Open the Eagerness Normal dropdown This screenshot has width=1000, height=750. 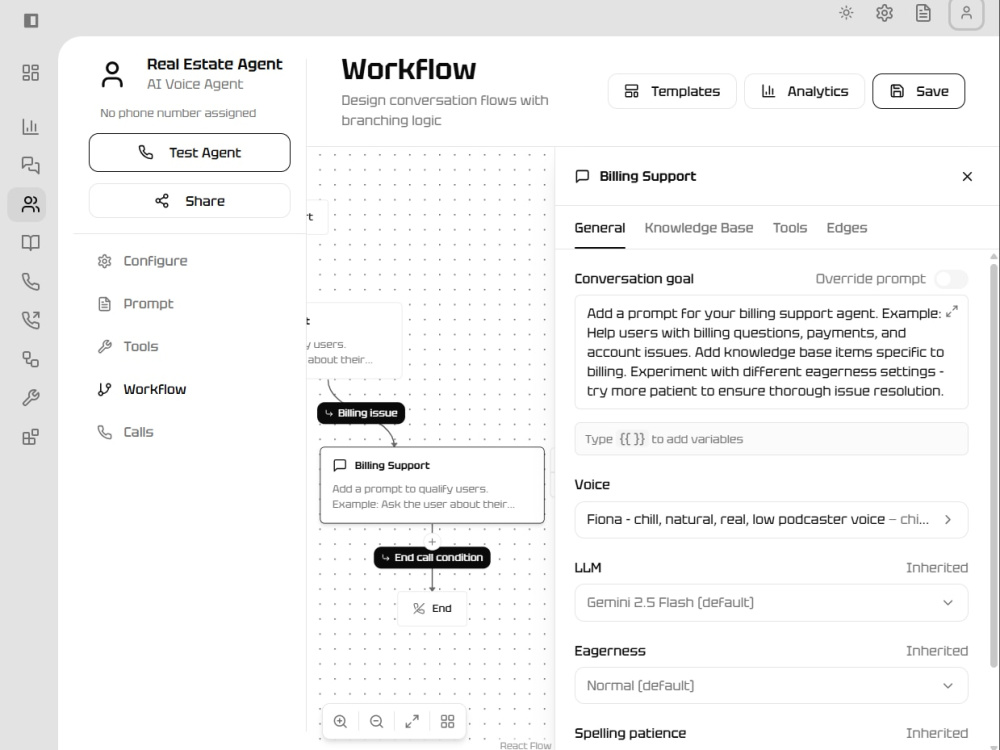pos(771,686)
